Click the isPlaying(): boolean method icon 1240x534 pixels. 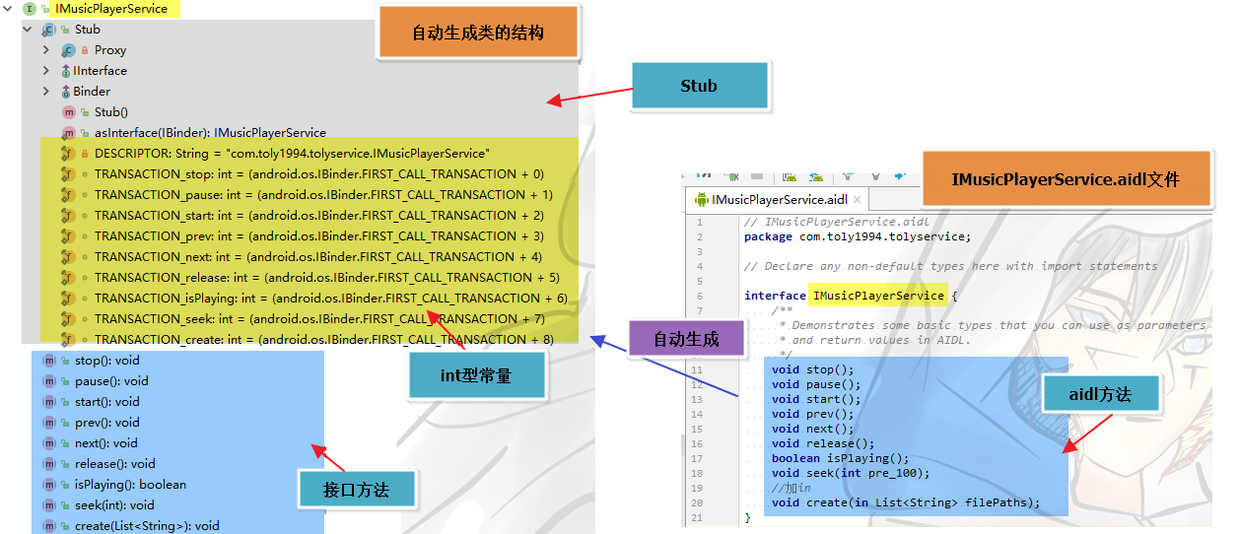click(49, 484)
